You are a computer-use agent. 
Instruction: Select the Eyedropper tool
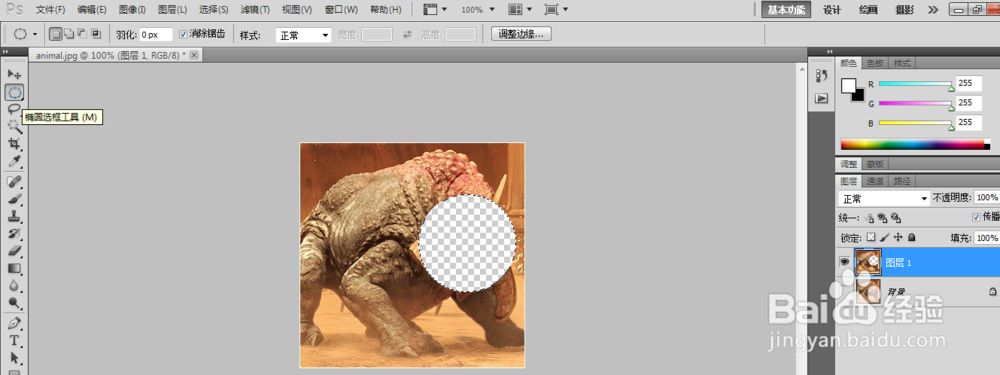point(14,161)
